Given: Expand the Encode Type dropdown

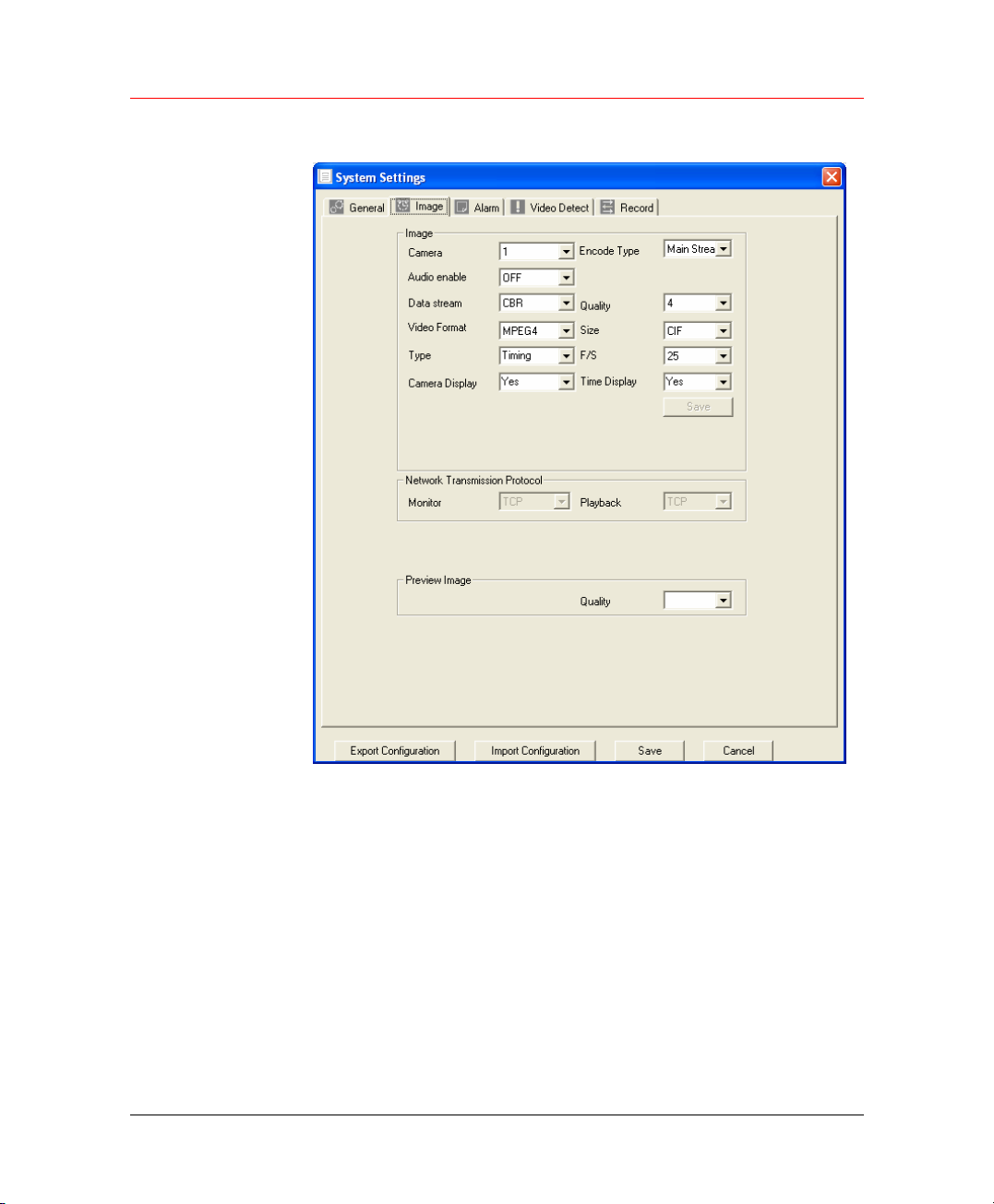Looking at the screenshot, I should coord(724,249).
